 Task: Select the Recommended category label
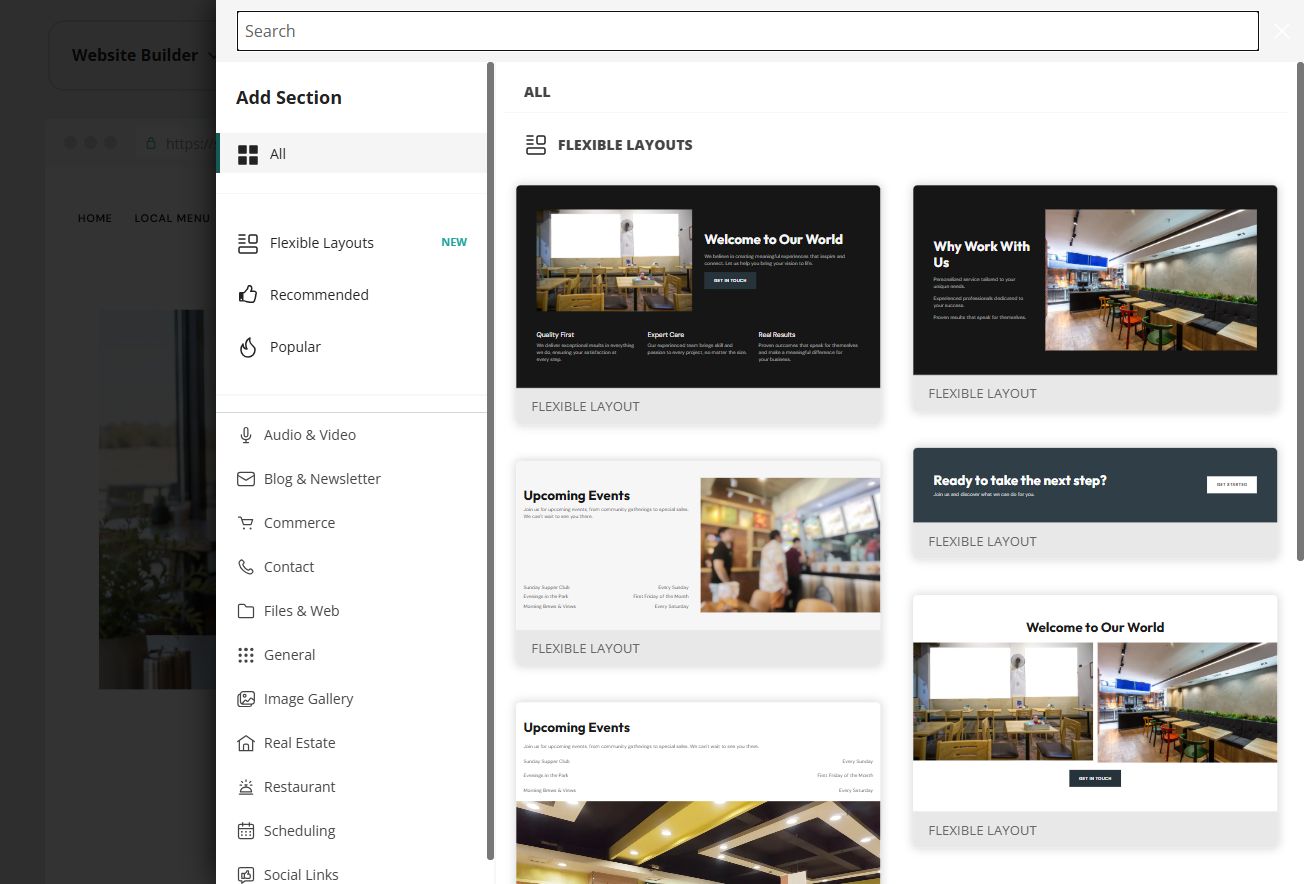click(x=319, y=295)
